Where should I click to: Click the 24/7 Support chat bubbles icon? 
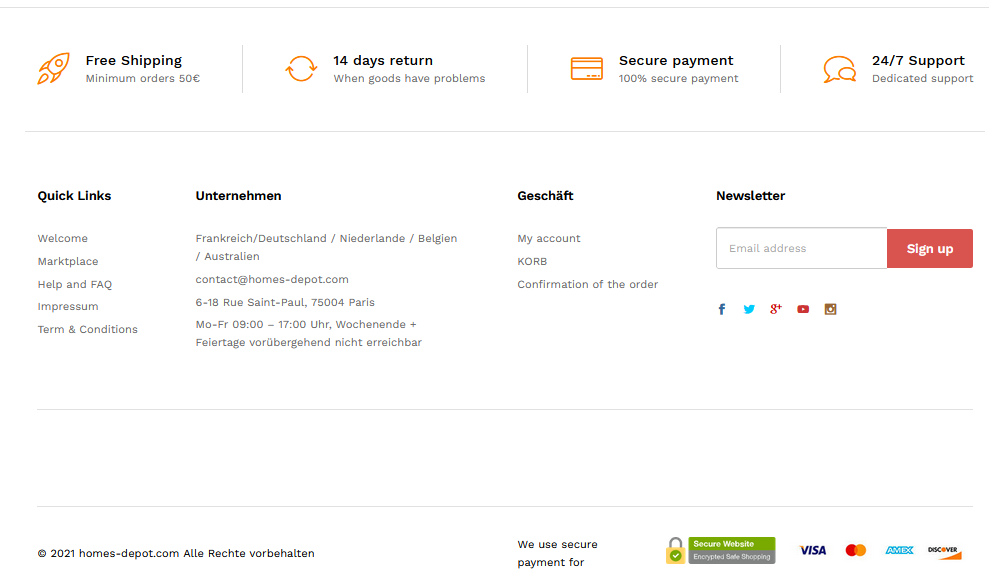pos(840,69)
